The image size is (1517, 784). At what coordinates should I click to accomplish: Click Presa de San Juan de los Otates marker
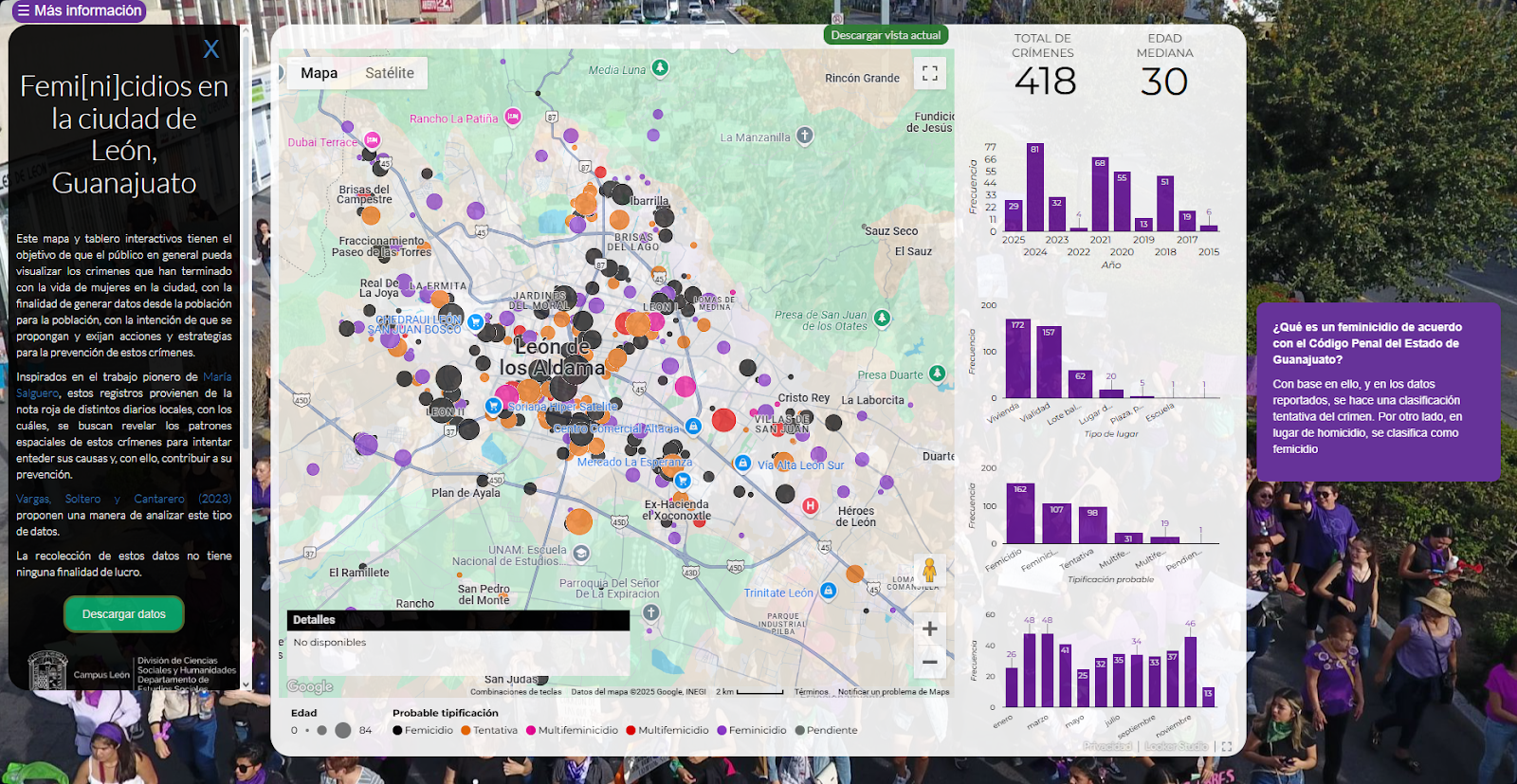(883, 318)
